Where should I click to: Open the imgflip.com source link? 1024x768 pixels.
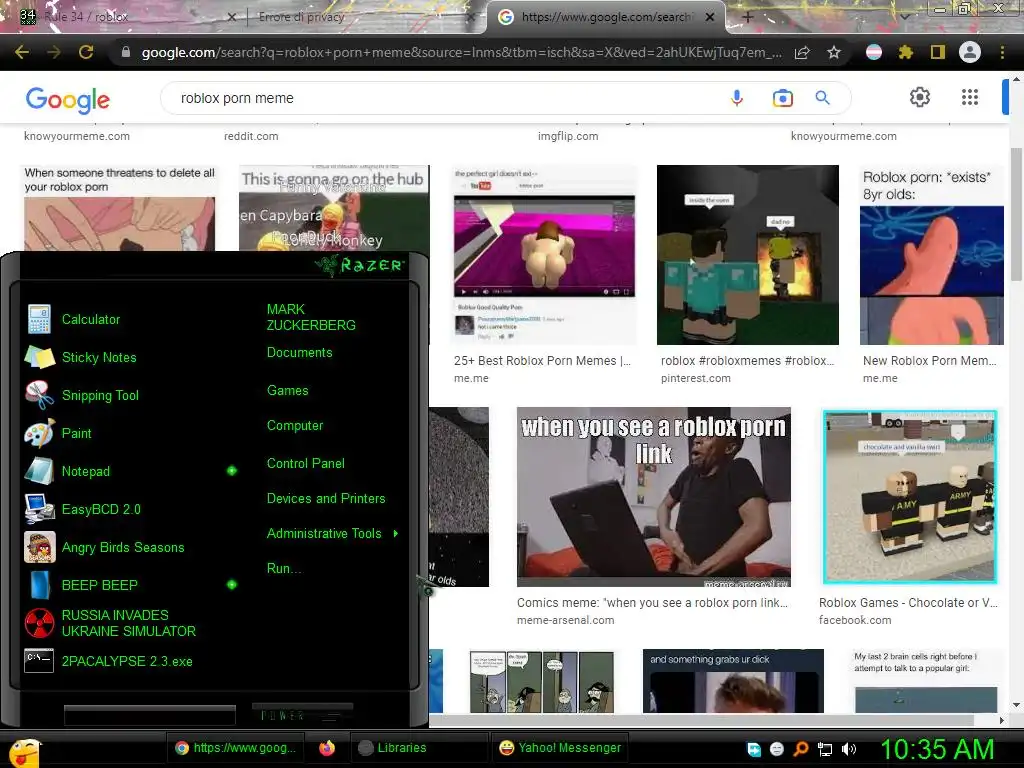(x=568, y=136)
